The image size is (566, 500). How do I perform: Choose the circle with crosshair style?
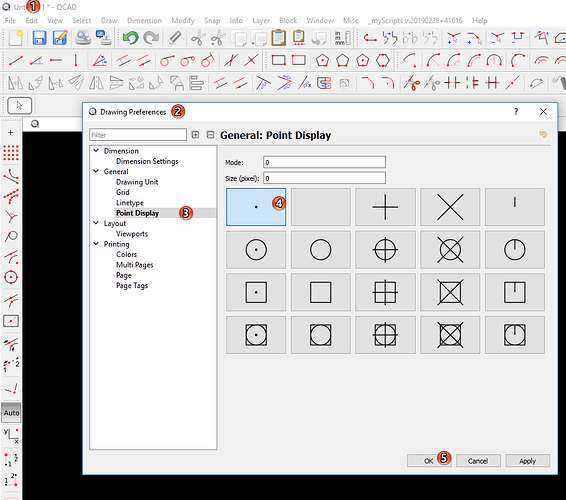tap(385, 249)
